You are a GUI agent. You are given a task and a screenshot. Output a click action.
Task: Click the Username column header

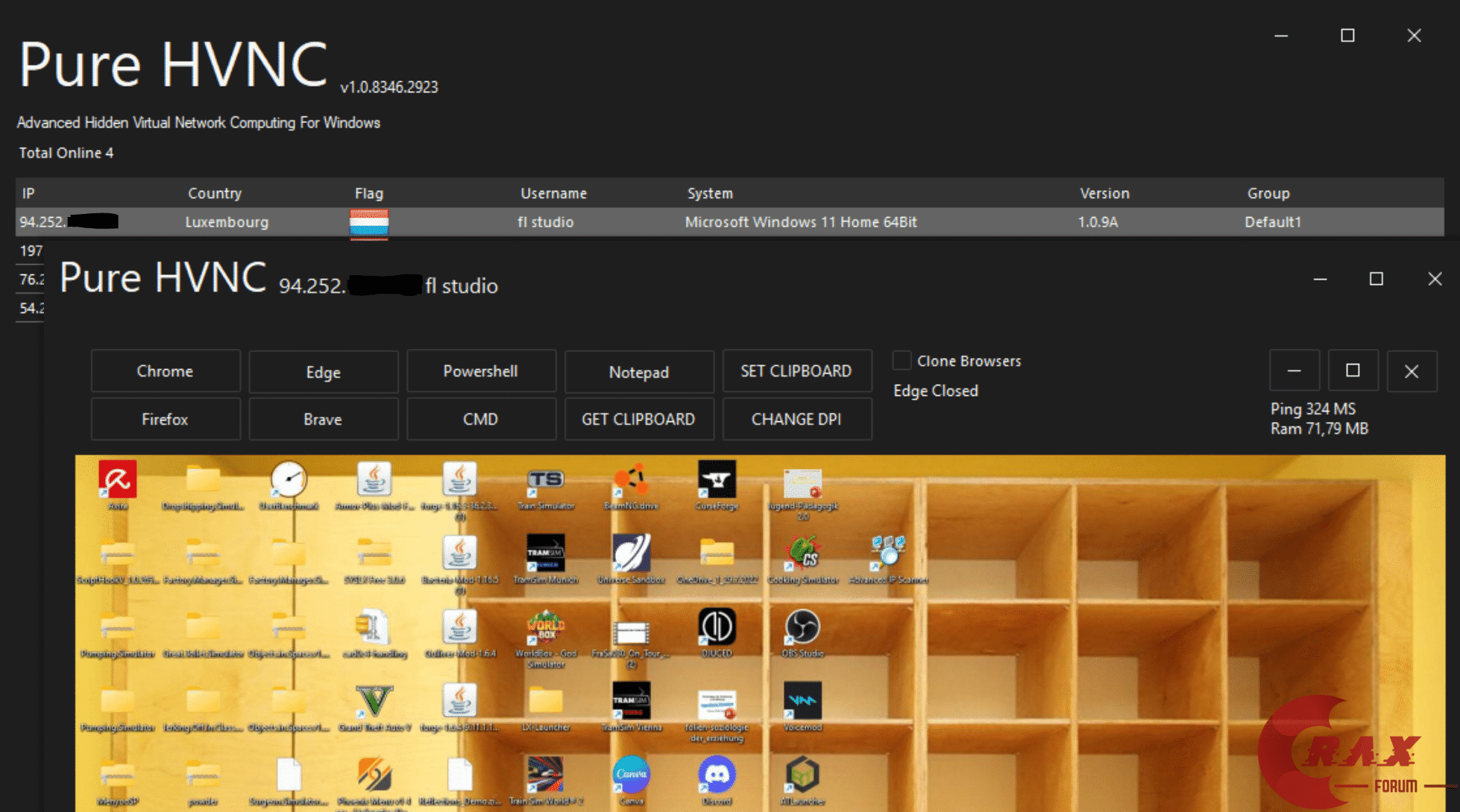[553, 193]
